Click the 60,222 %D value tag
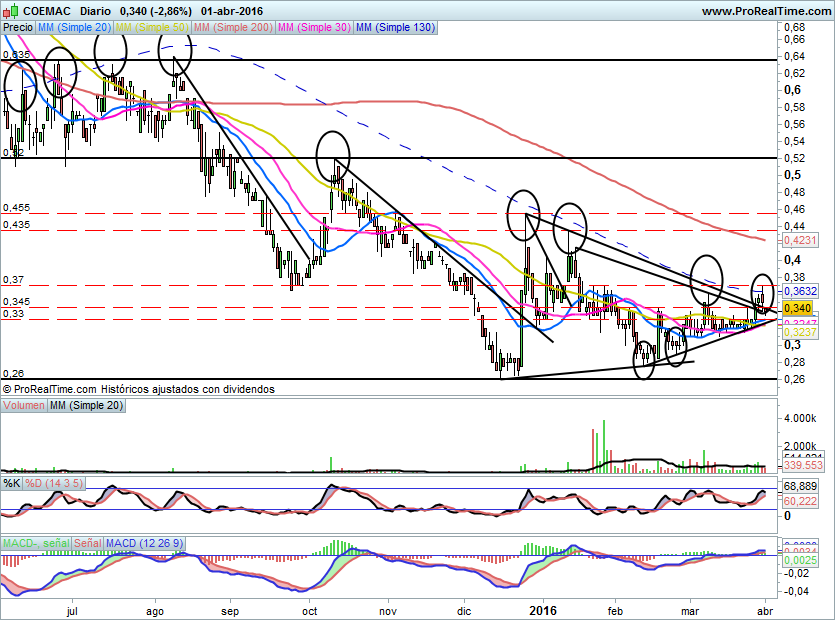 click(x=800, y=501)
